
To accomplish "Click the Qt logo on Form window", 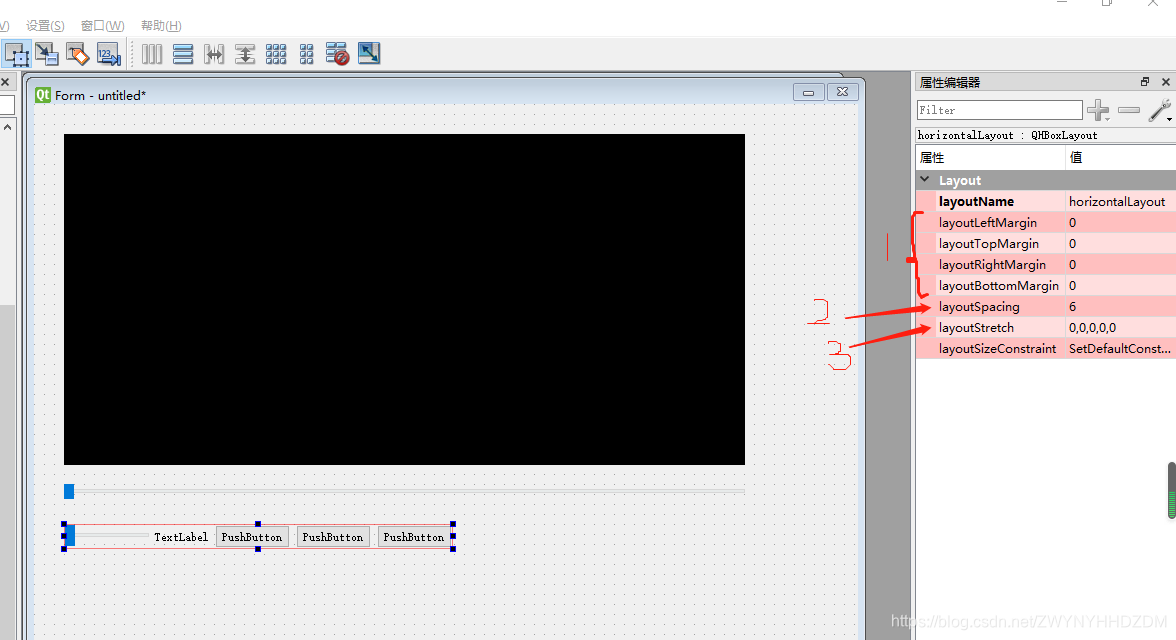I will tap(43, 95).
